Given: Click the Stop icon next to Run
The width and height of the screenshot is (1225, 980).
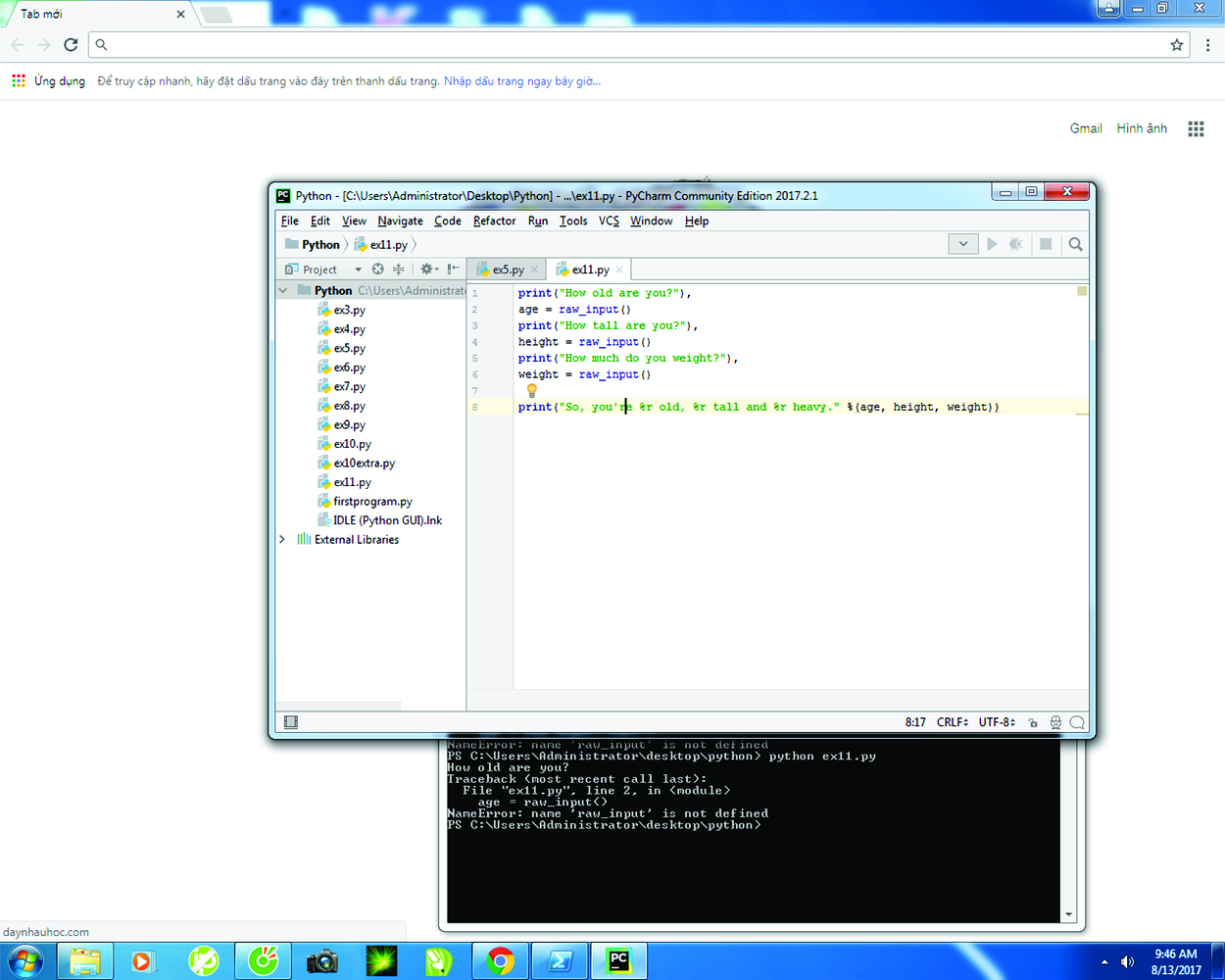Looking at the screenshot, I should [1045, 243].
